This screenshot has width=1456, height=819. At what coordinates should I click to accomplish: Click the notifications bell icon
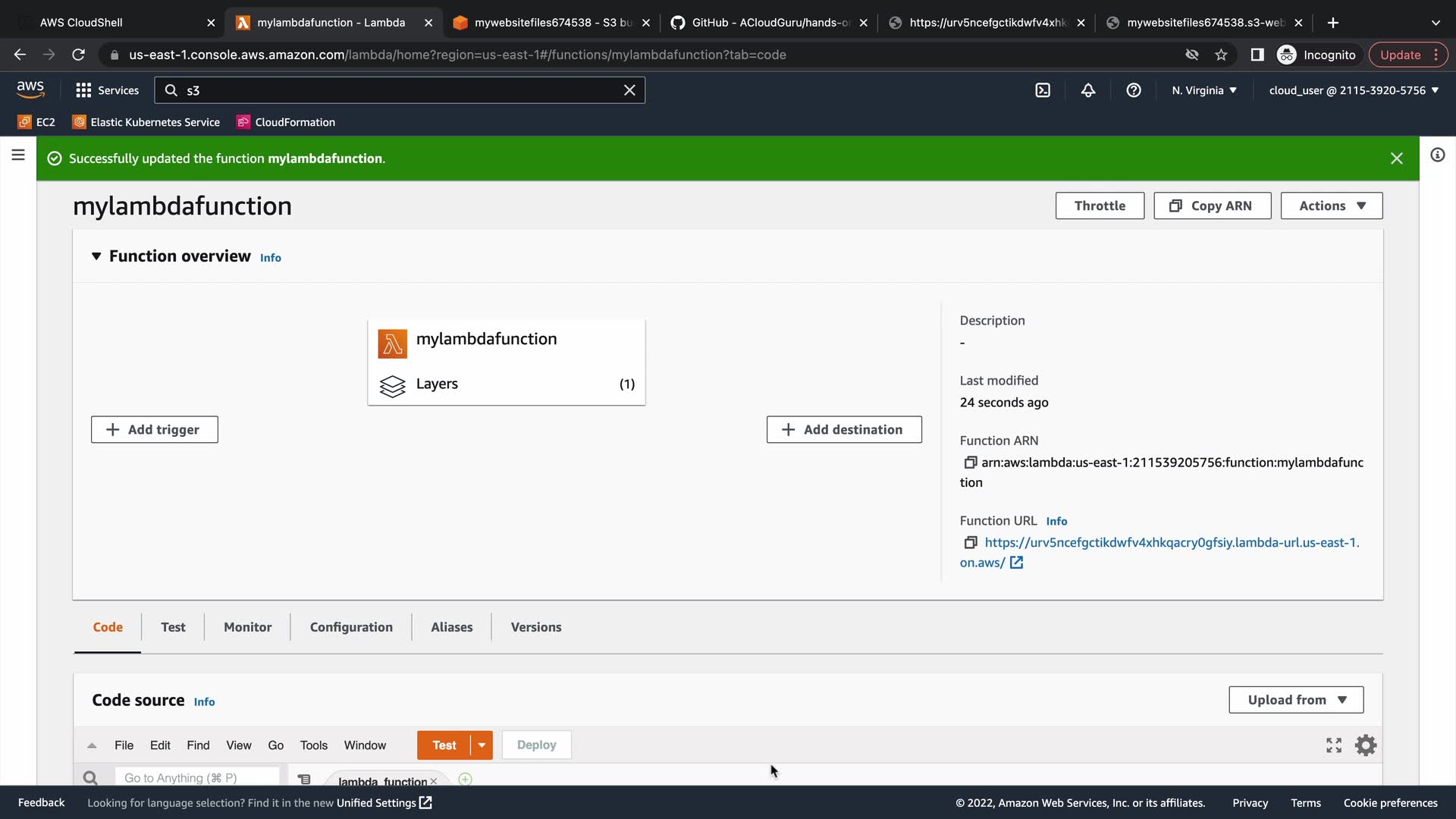coord(1088,90)
